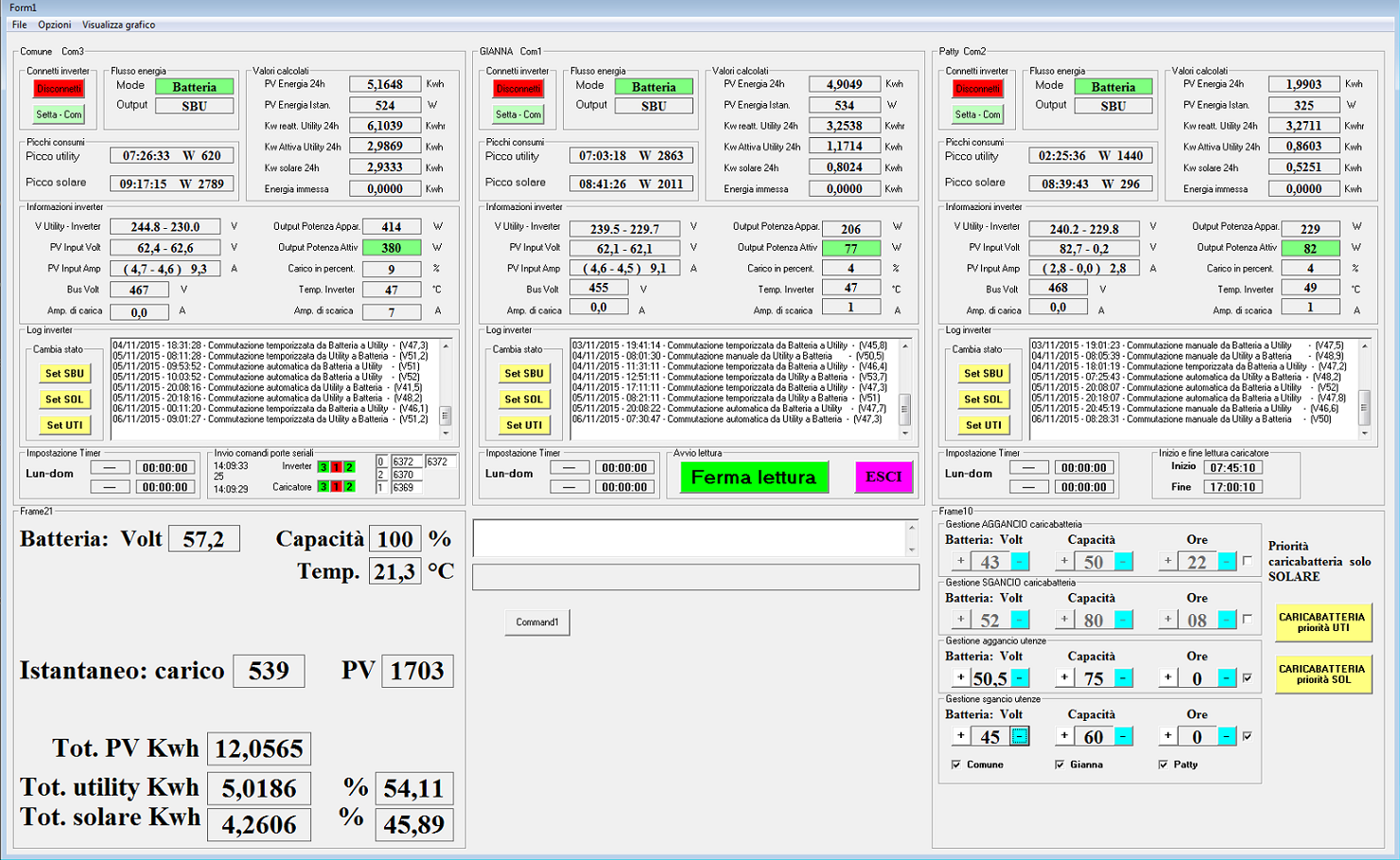Click Disconnetti in the Patty panel

(977, 89)
